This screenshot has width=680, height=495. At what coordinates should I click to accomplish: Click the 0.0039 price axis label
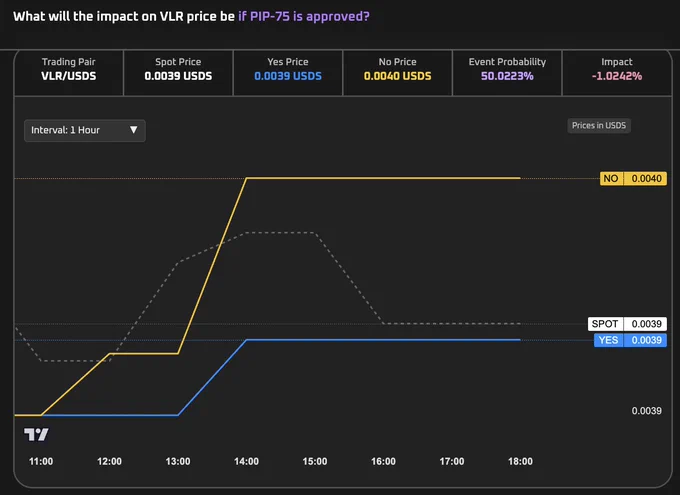coord(647,411)
